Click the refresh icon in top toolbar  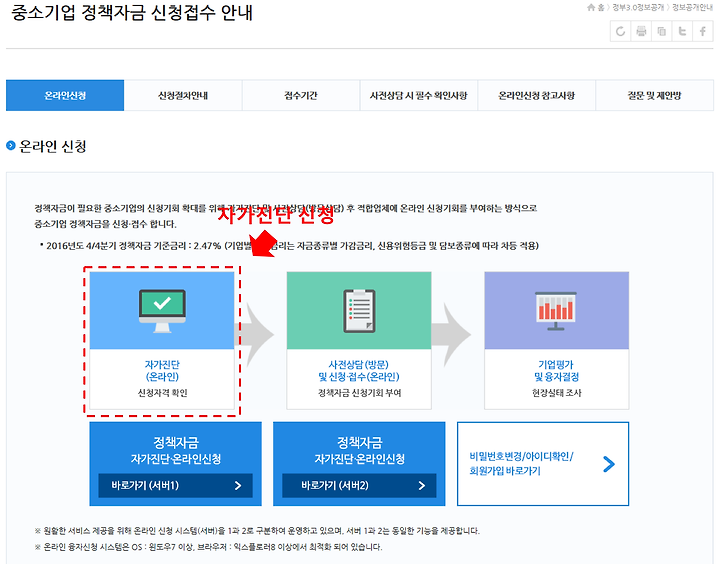point(620,32)
